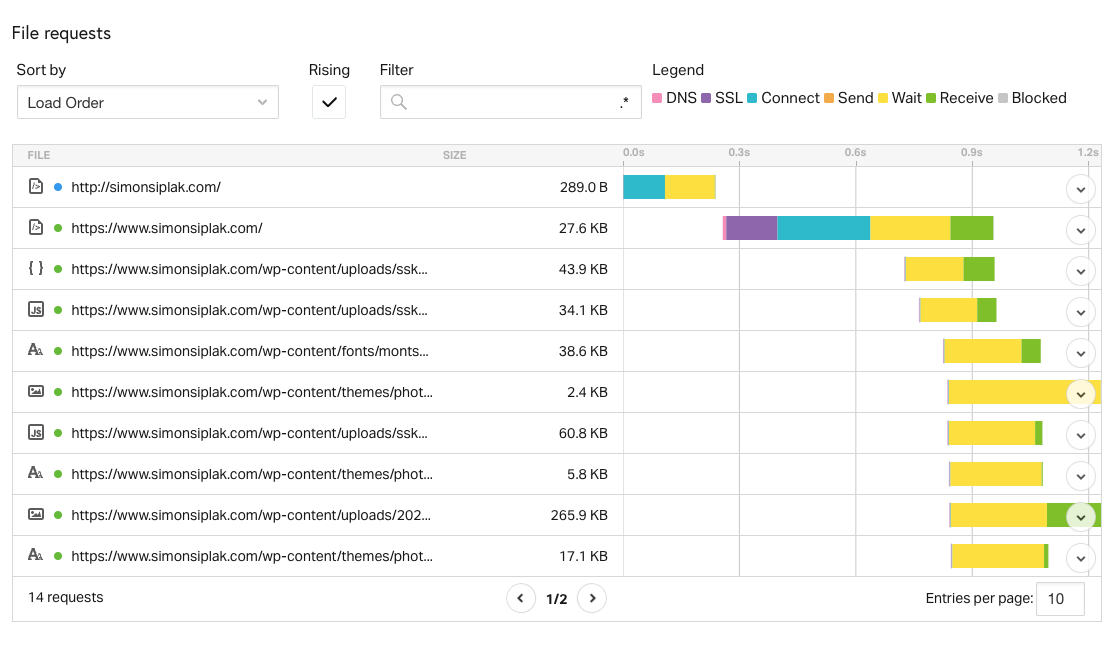Click the http://simonsiplak.com/ URL
Viewport: 1120px width, 663px height.
146,187
